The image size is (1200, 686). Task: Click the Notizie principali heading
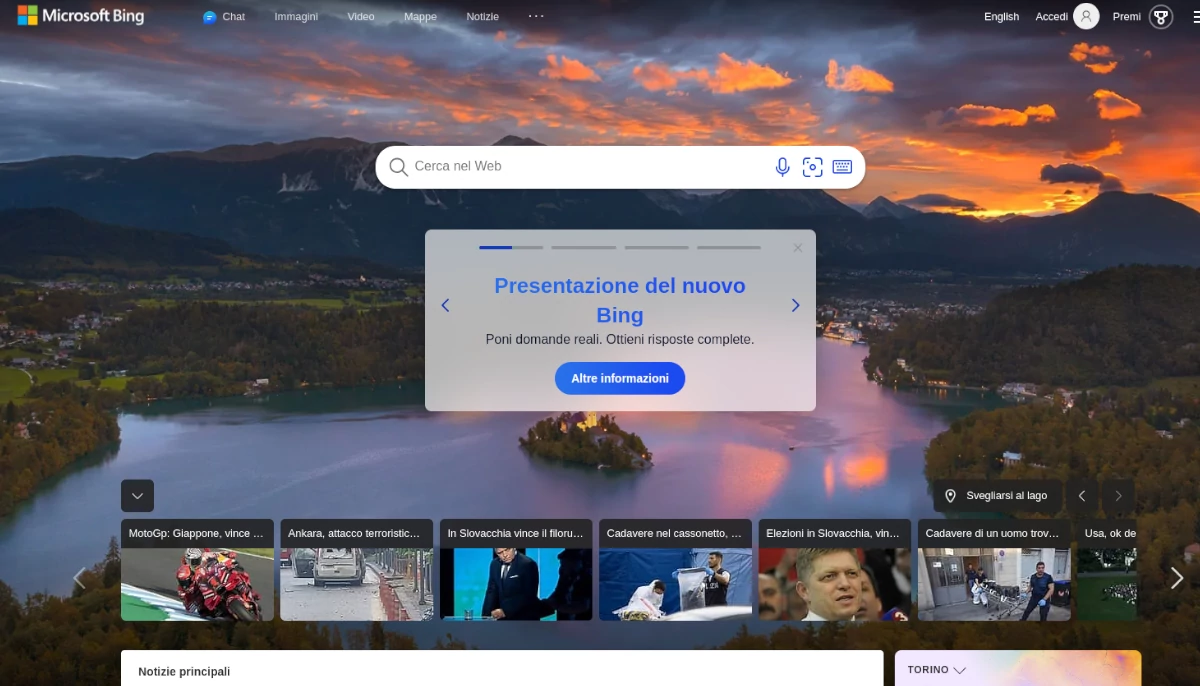[184, 672]
